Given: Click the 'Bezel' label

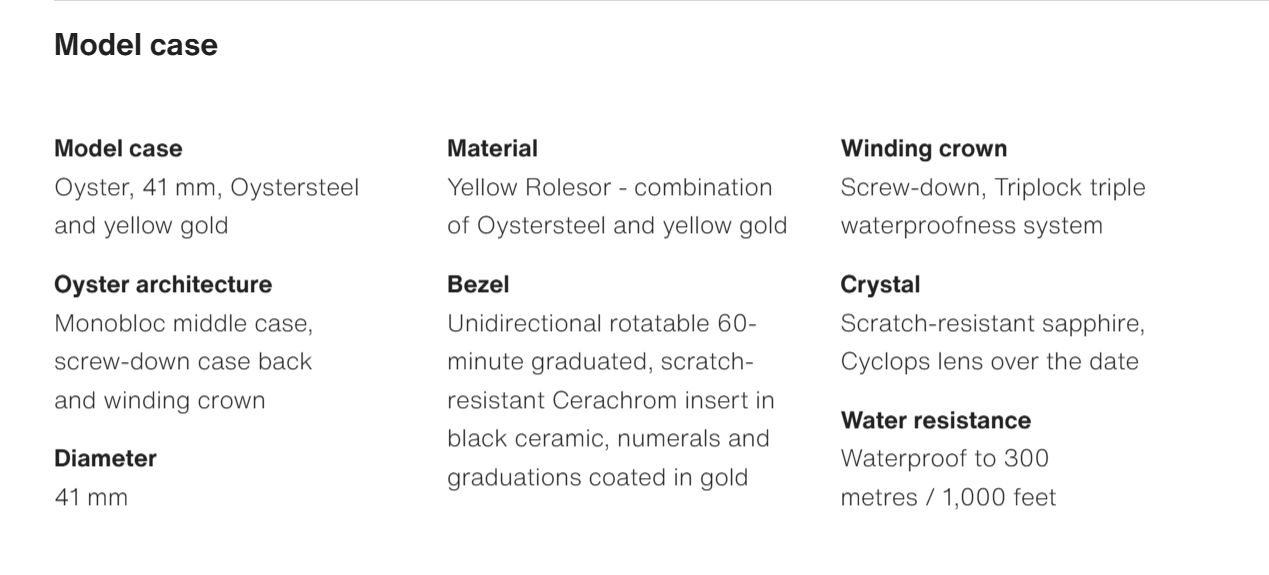Looking at the screenshot, I should click(x=478, y=285).
